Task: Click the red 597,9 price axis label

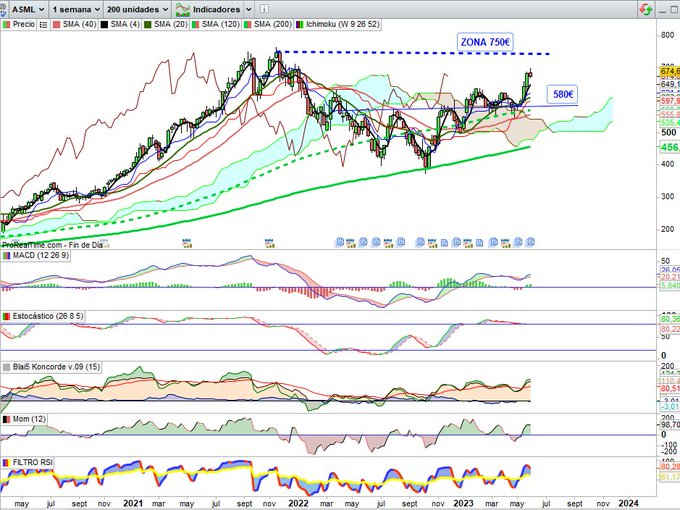Action: (x=670, y=101)
